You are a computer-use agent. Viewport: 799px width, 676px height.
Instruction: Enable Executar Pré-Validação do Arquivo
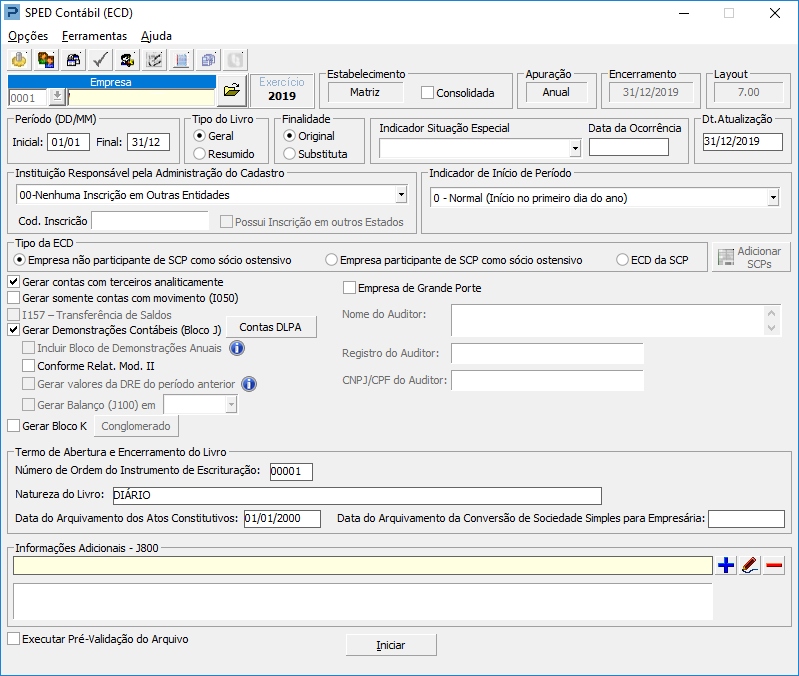tap(14, 639)
